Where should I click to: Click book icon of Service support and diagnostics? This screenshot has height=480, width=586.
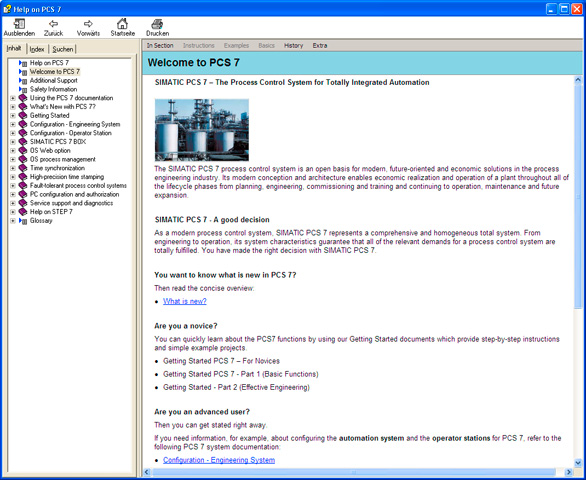click(23, 203)
